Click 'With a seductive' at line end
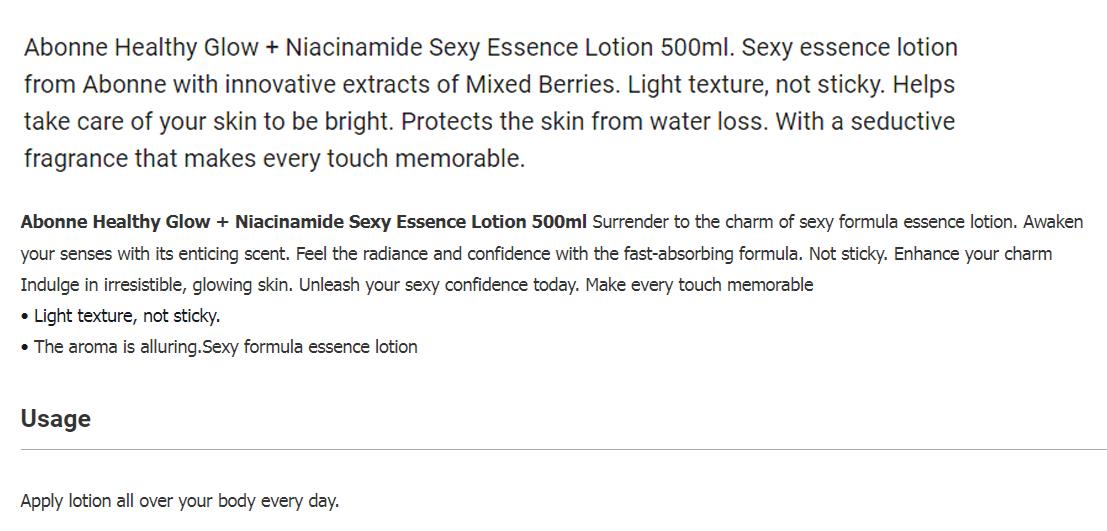This screenshot has height=531, width=1107. pos(865,121)
